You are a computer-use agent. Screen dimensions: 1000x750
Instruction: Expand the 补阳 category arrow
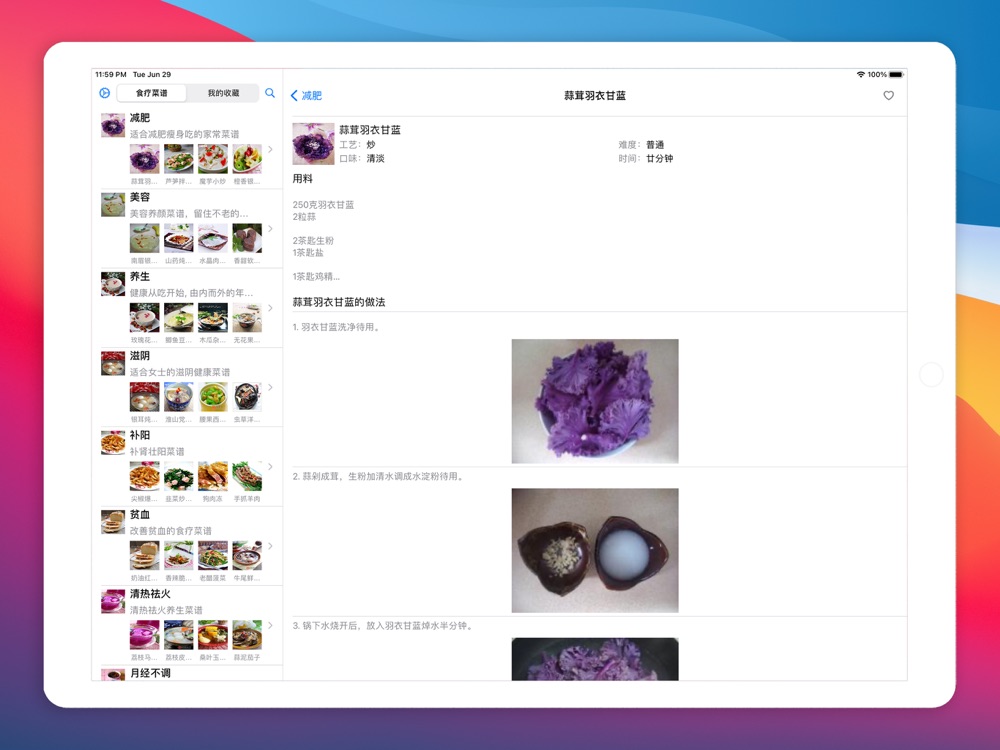tap(270, 467)
